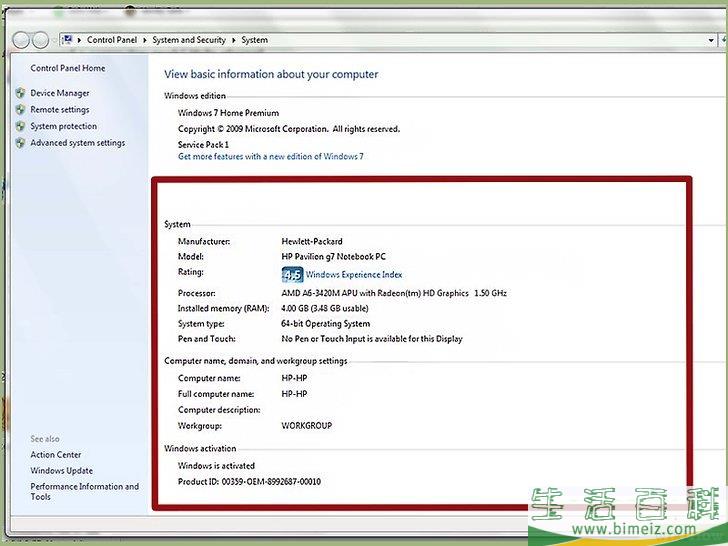Click the Windows 7 Home Premium text
Screen dimensions: 728x546
(x=228, y=113)
